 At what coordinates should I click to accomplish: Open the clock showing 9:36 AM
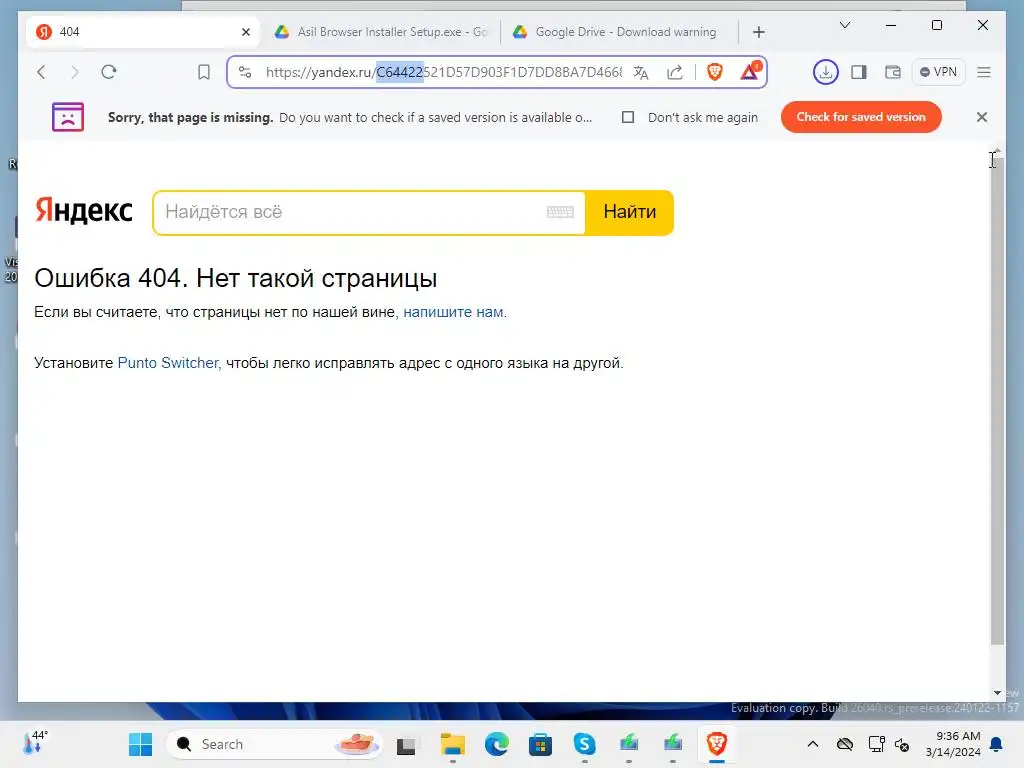point(953,744)
